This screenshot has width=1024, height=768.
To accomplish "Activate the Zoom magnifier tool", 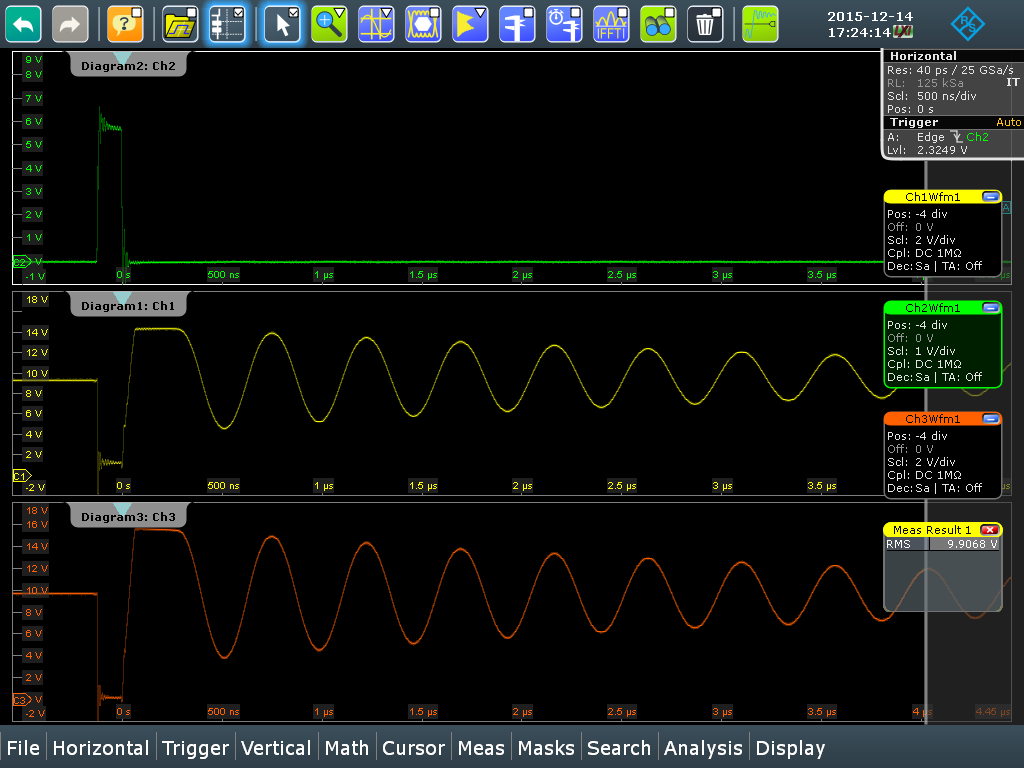I will click(329, 24).
